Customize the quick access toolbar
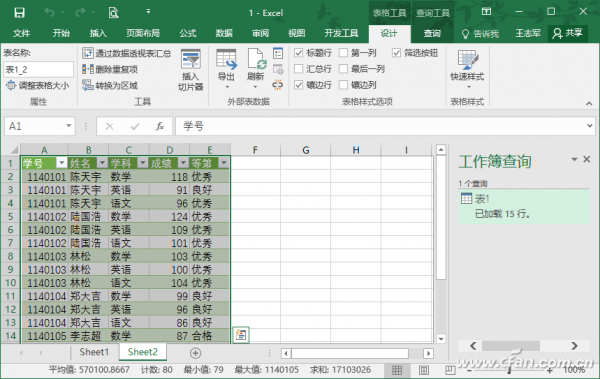Screen dimensions: 600x379 pyautogui.click(x=148, y=11)
